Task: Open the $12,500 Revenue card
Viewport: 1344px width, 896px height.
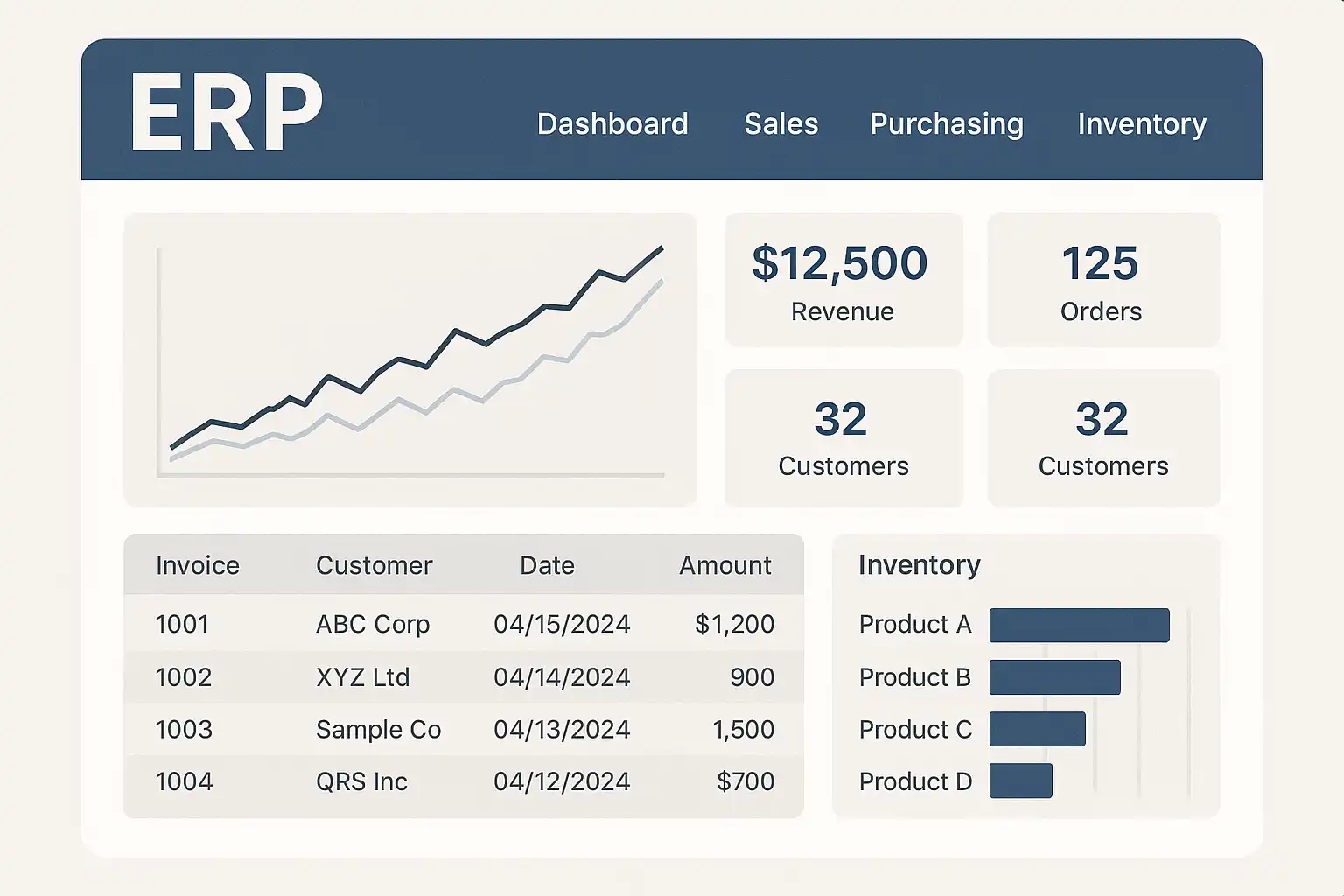Action: click(x=843, y=280)
